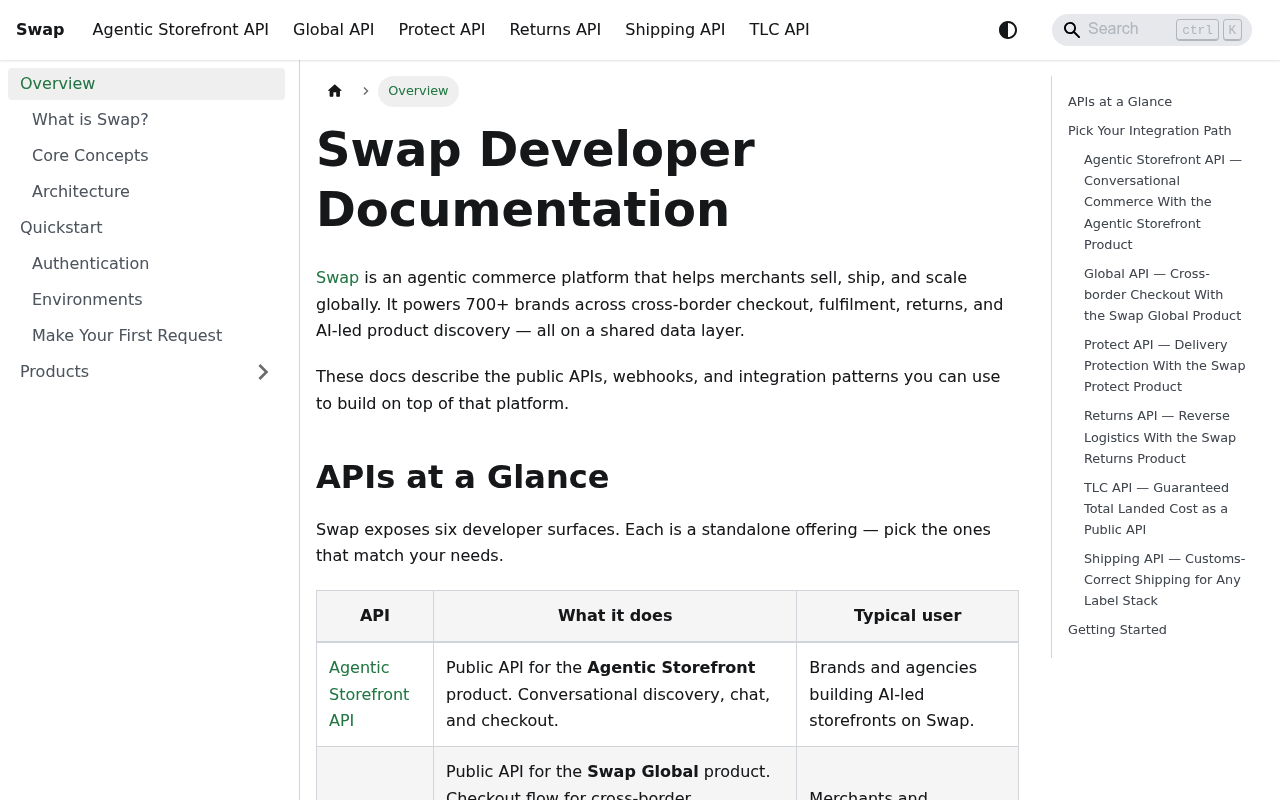Jump to Getting Started section
The height and width of the screenshot is (800, 1280).
[x=1117, y=630]
